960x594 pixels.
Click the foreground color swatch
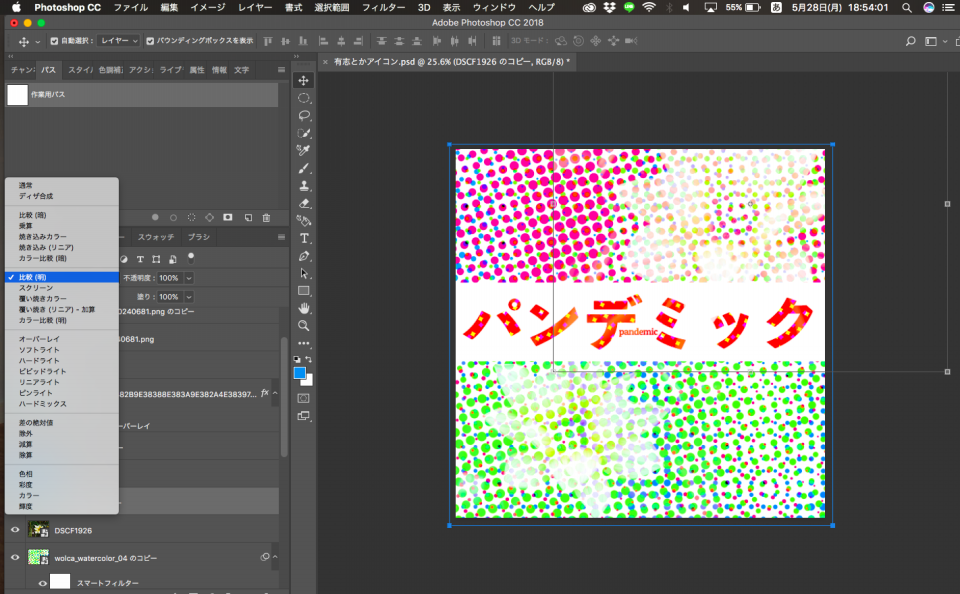click(300, 373)
